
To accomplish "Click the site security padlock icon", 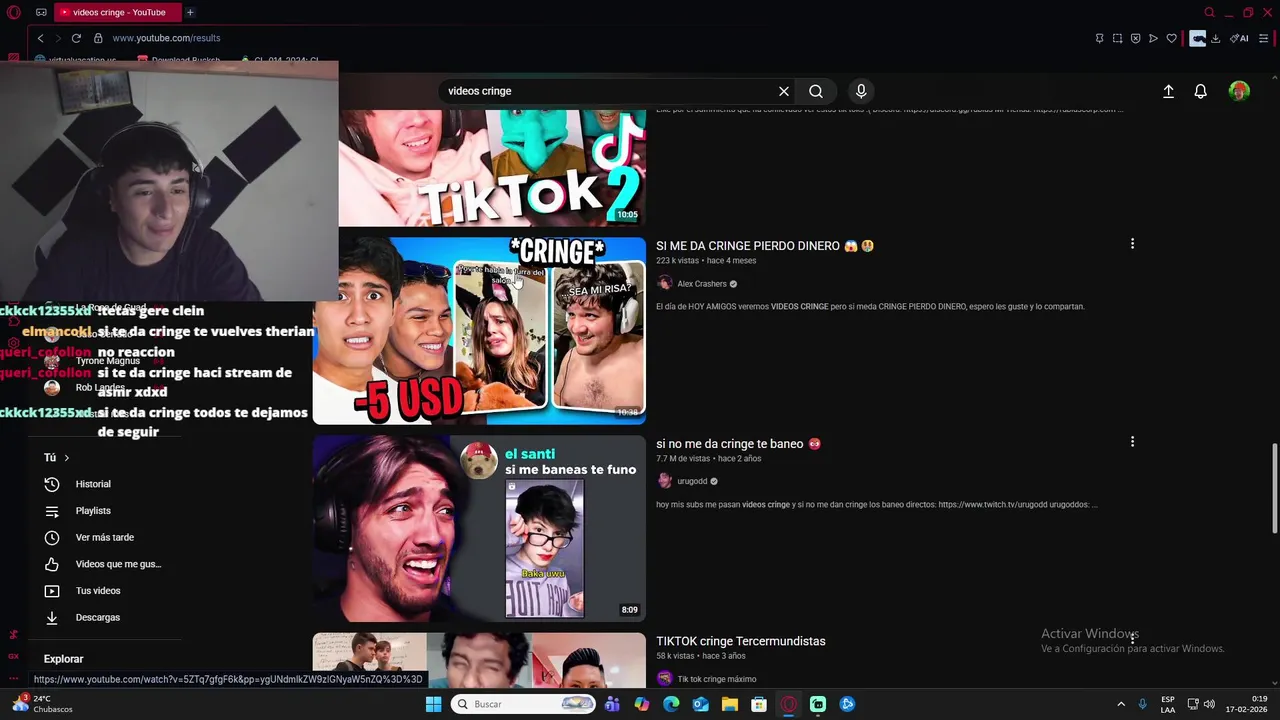I will [98, 38].
